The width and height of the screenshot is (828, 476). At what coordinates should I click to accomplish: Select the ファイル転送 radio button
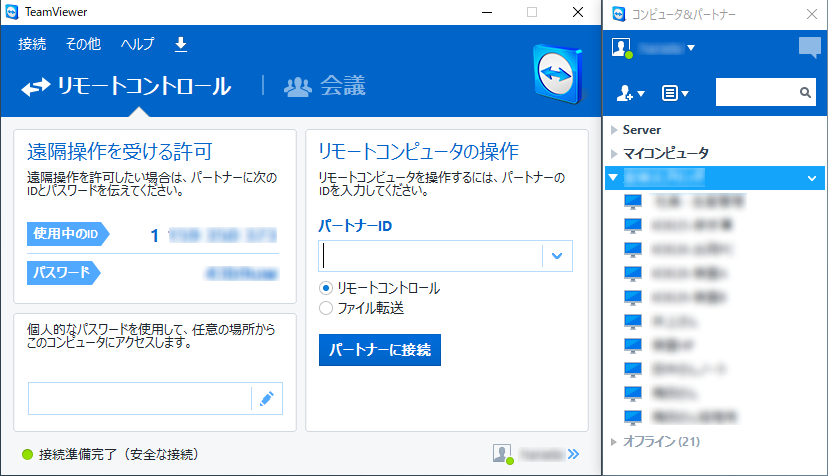click(x=326, y=308)
